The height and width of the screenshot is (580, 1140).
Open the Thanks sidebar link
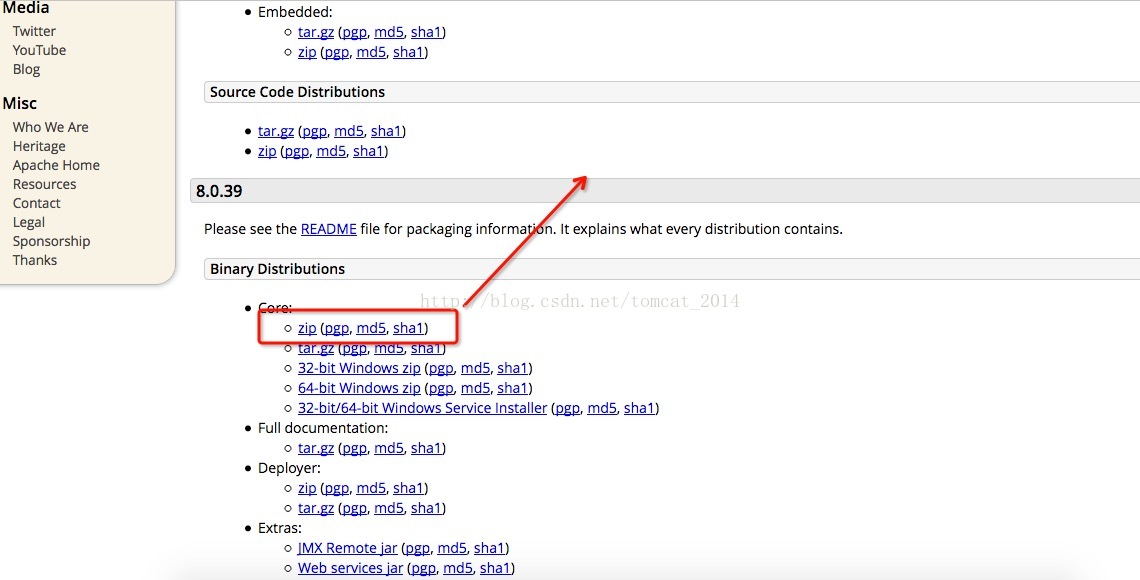[34, 260]
